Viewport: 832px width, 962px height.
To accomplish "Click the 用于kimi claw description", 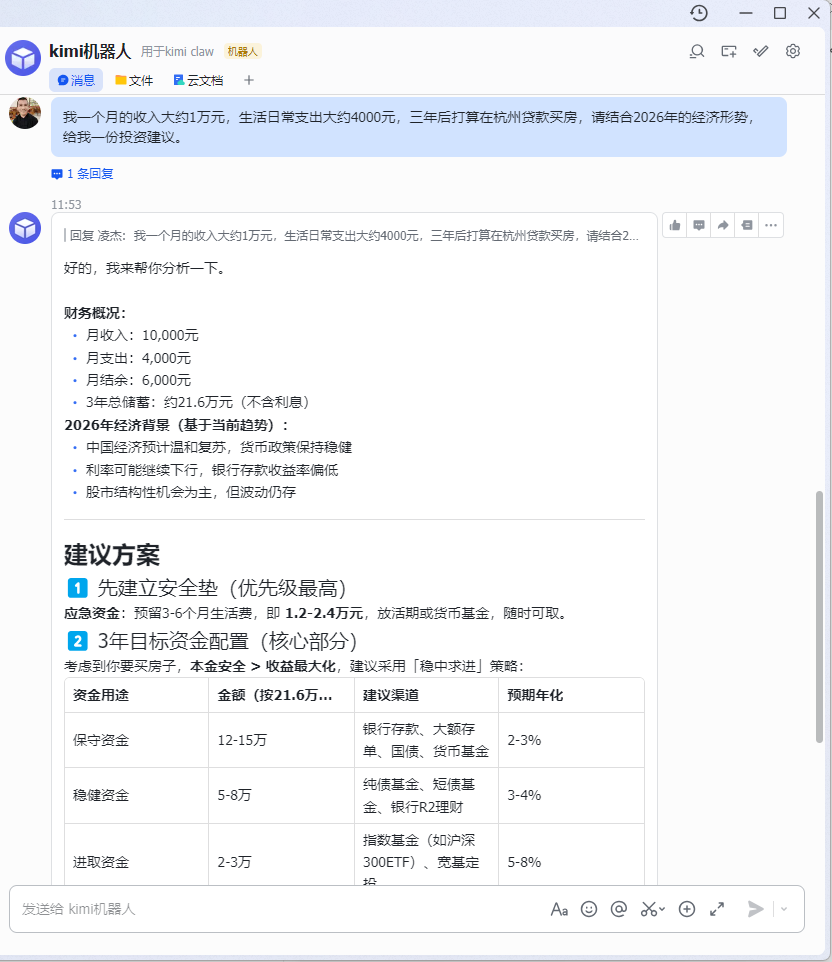I will [177, 52].
